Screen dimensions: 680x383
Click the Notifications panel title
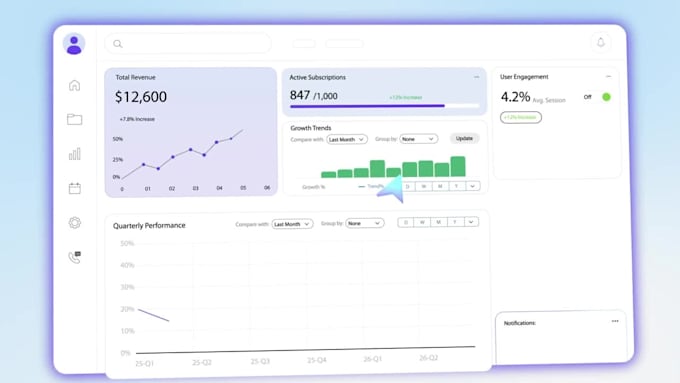pyautogui.click(x=520, y=323)
